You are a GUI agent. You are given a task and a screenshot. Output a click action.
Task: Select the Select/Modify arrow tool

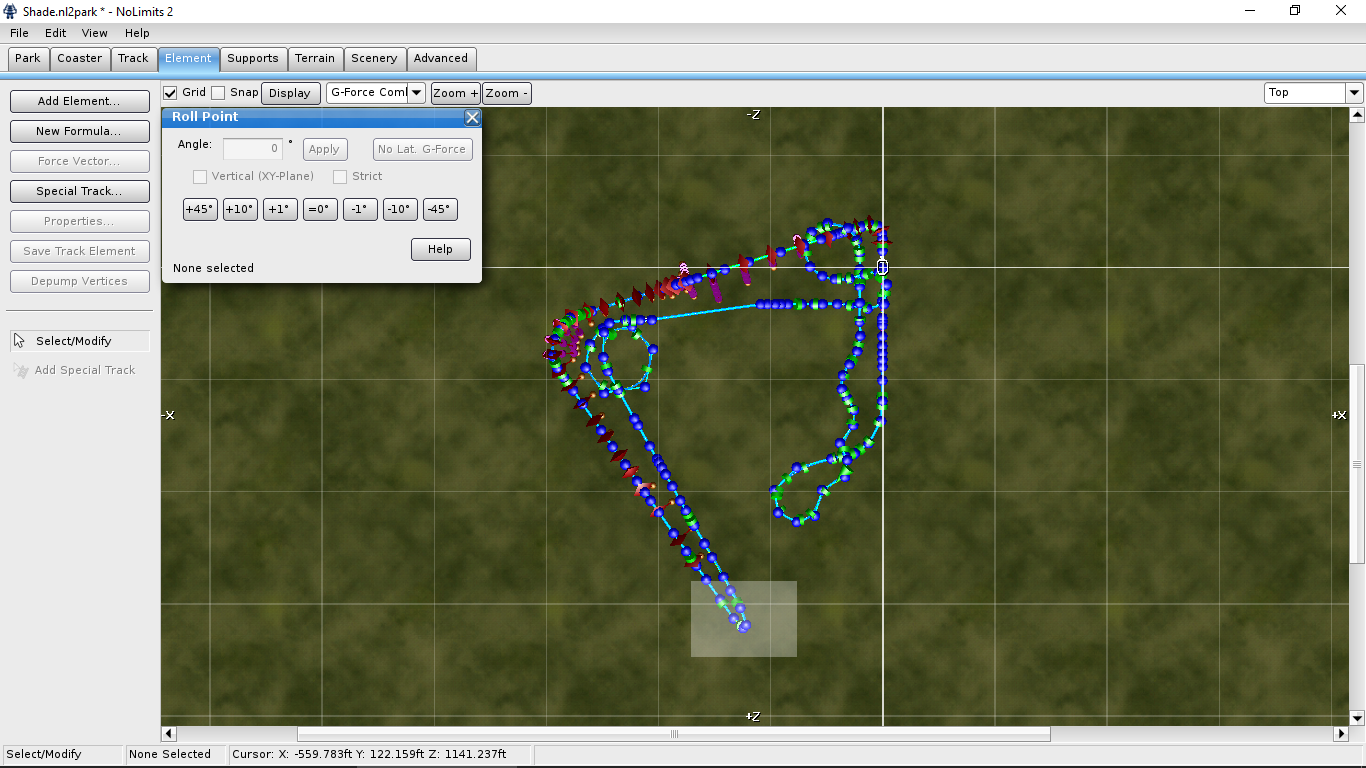coord(79,341)
